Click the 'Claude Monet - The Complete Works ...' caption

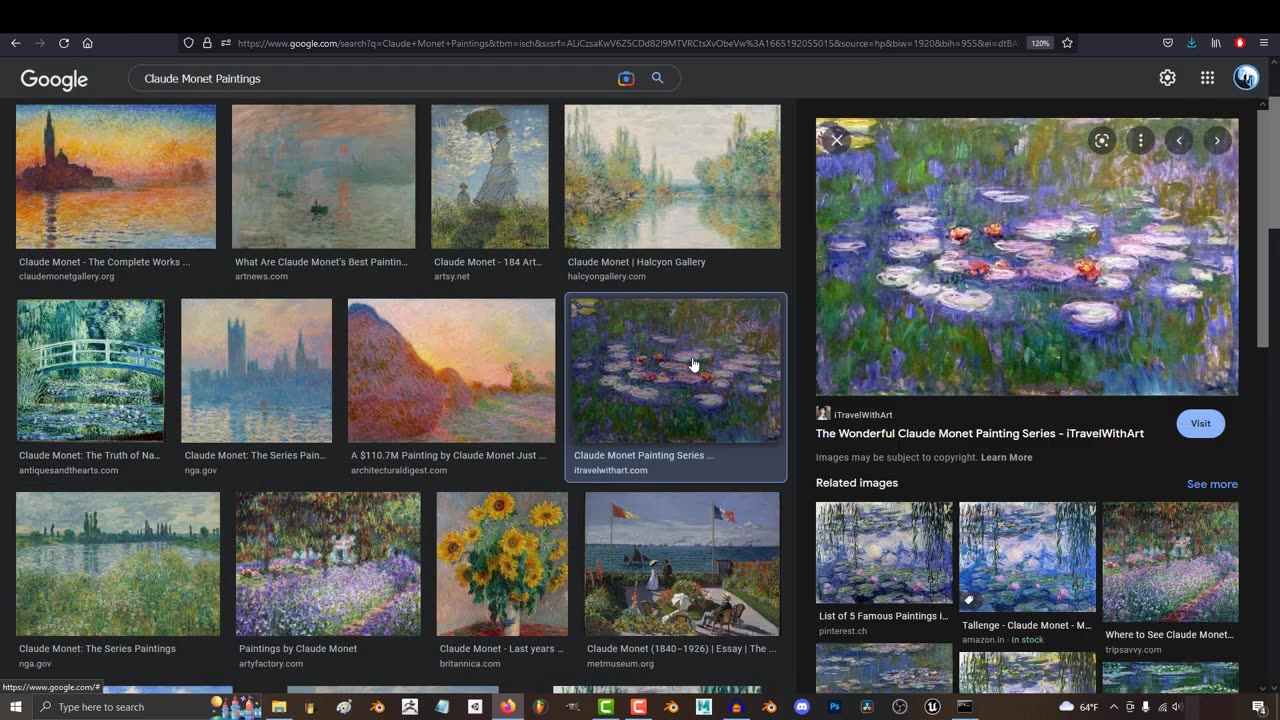tap(104, 262)
